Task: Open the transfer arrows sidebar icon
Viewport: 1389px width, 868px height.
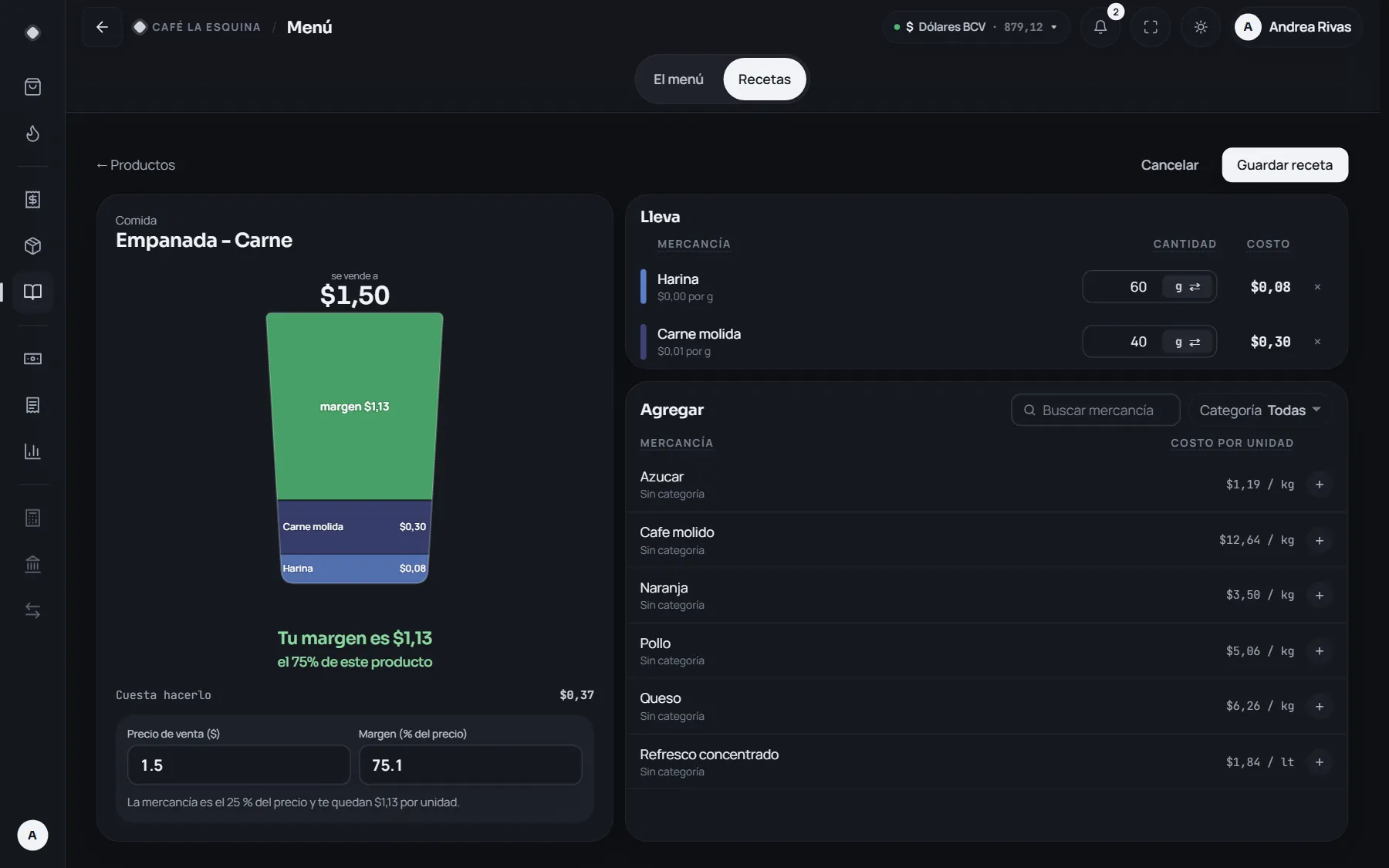Action: pos(32,610)
